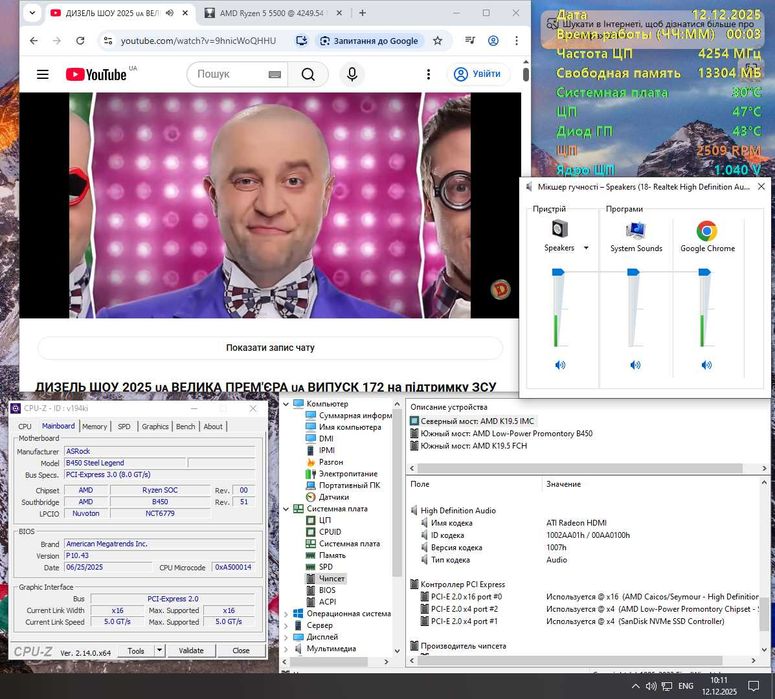Click the Google Chrome icon in mixer

707,230
